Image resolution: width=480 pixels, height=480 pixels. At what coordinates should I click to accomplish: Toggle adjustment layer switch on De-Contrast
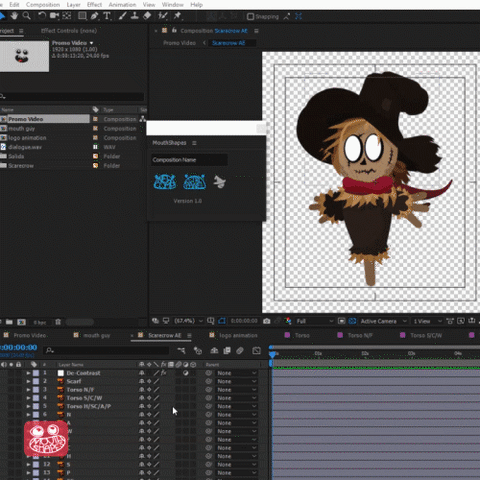[x=186, y=373]
